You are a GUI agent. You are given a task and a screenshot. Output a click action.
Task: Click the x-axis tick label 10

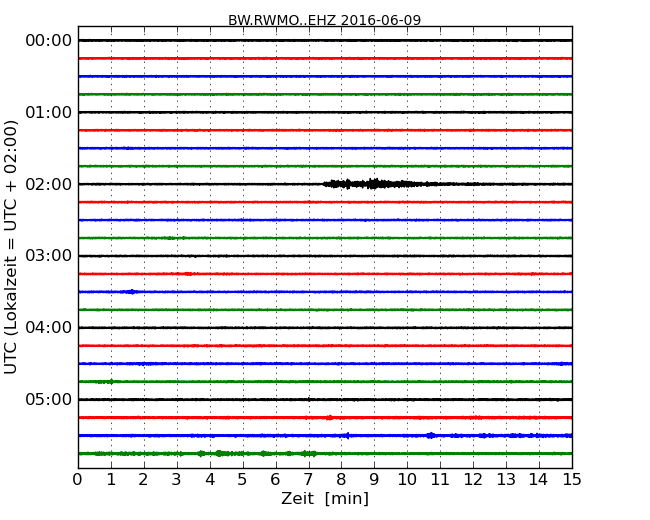tap(407, 480)
